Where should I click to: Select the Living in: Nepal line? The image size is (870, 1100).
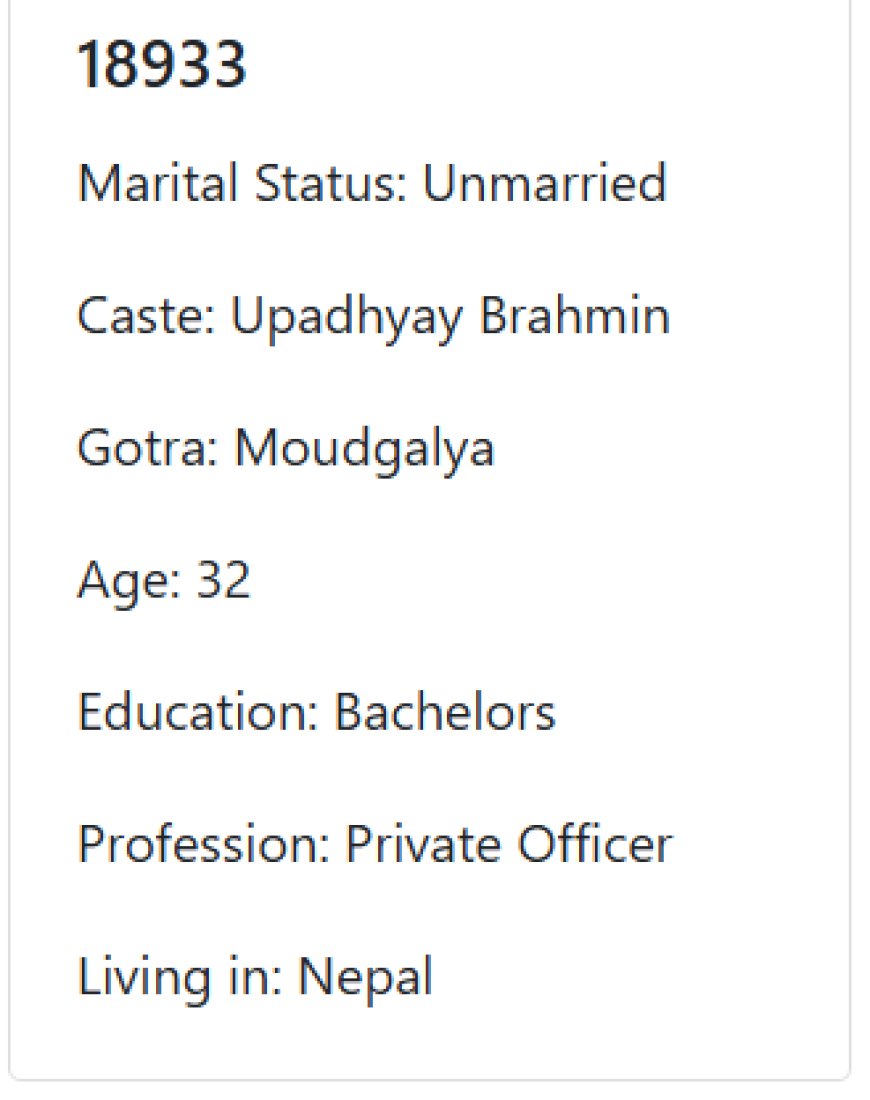pos(255,979)
